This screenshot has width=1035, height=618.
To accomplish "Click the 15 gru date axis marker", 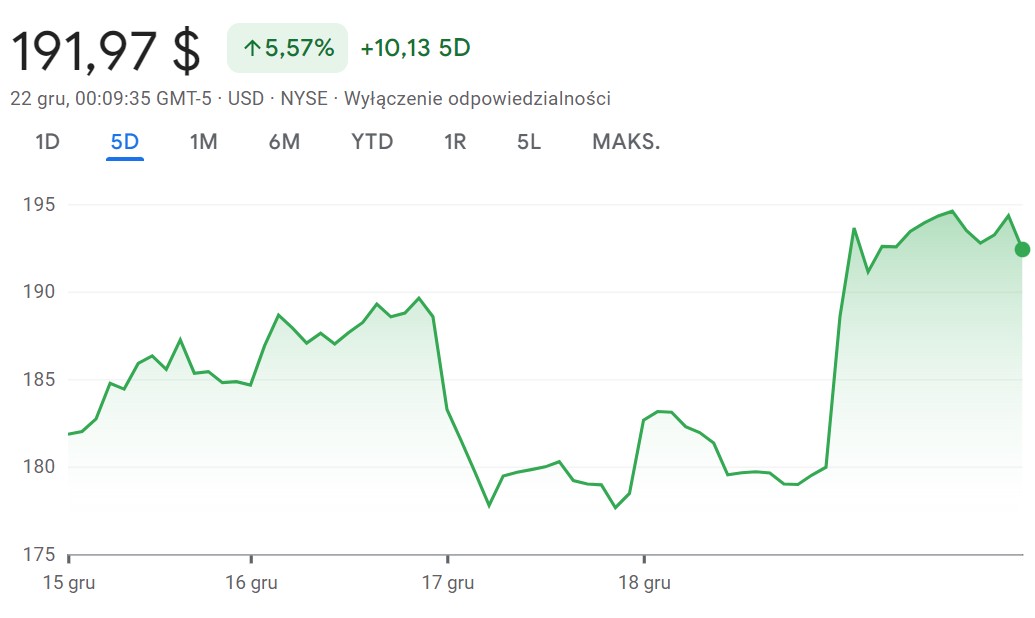I will point(69,582).
